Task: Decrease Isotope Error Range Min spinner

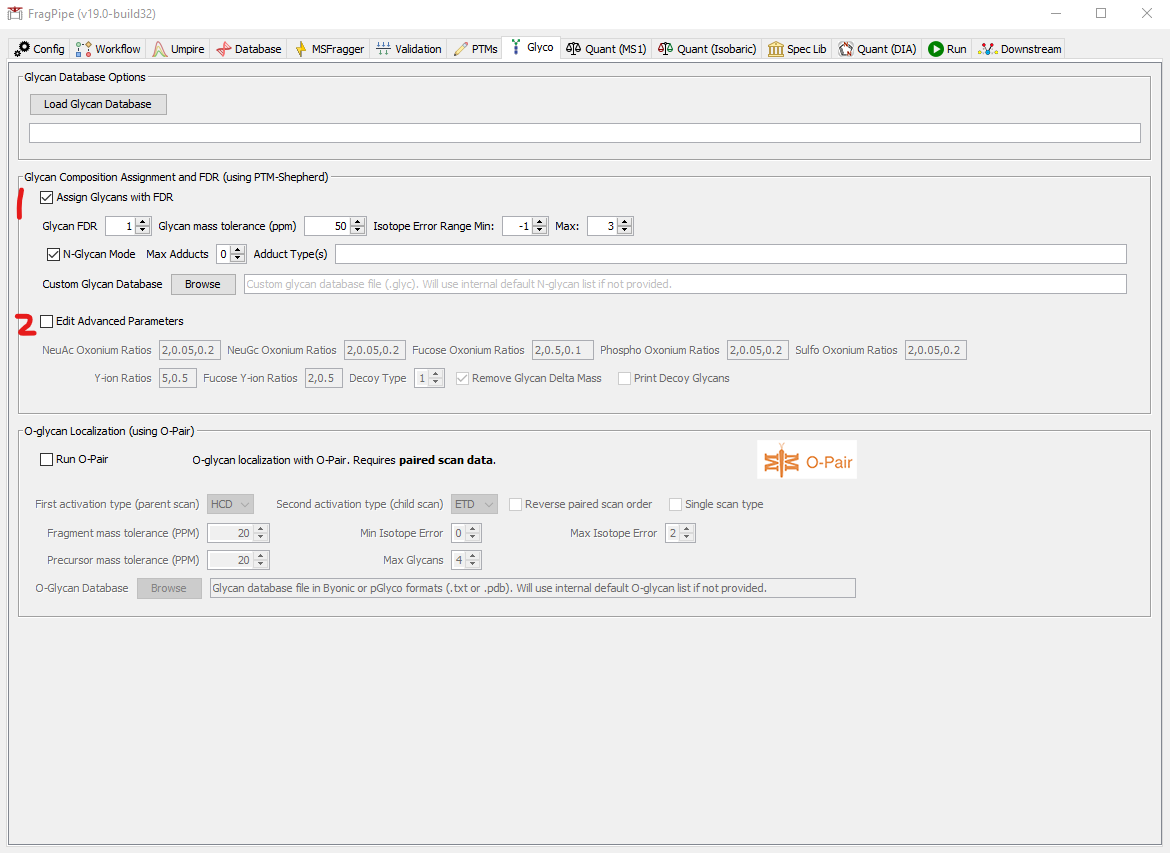Action: click(540, 231)
